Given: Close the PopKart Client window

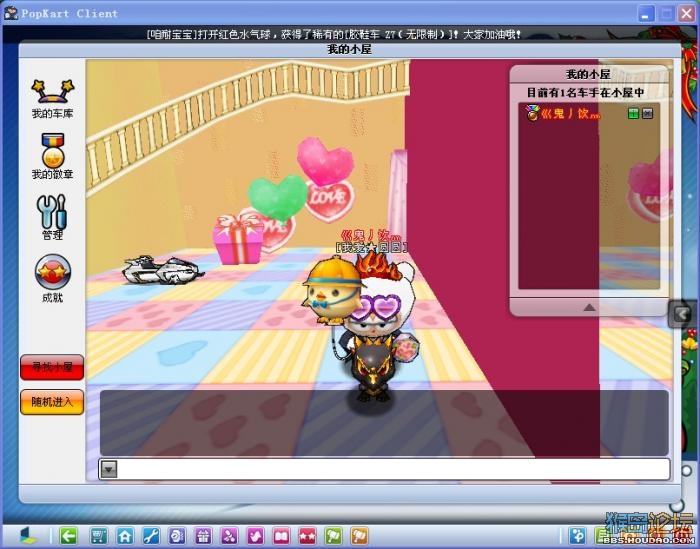Looking at the screenshot, I should pos(687,14).
